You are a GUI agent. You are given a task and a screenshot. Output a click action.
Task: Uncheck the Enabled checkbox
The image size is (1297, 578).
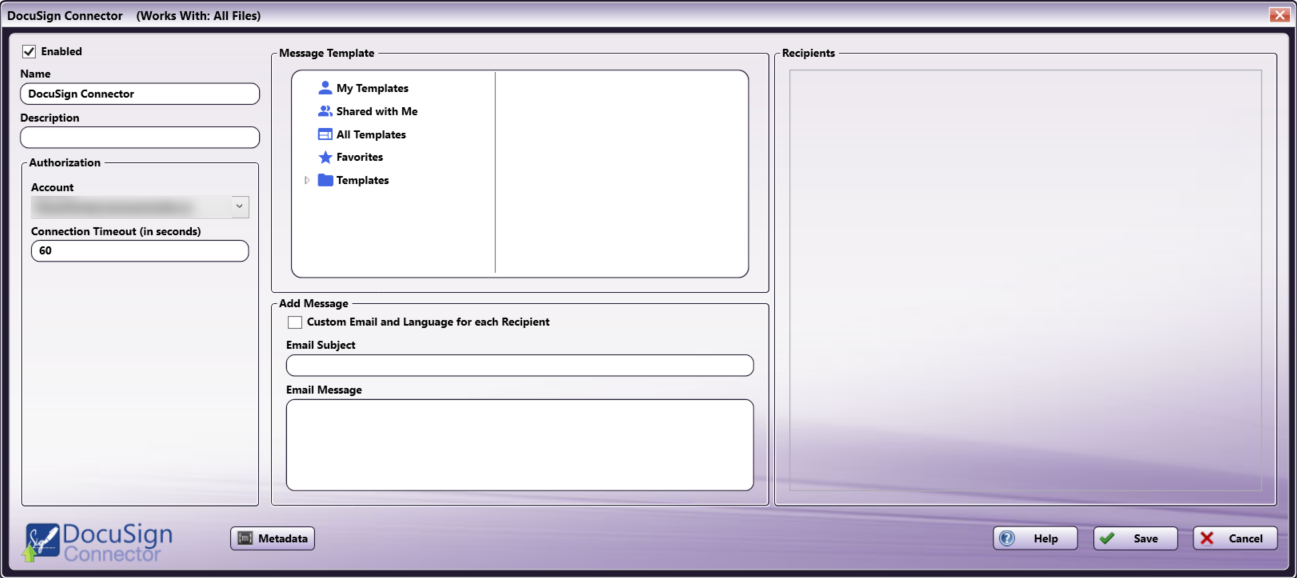(29, 52)
